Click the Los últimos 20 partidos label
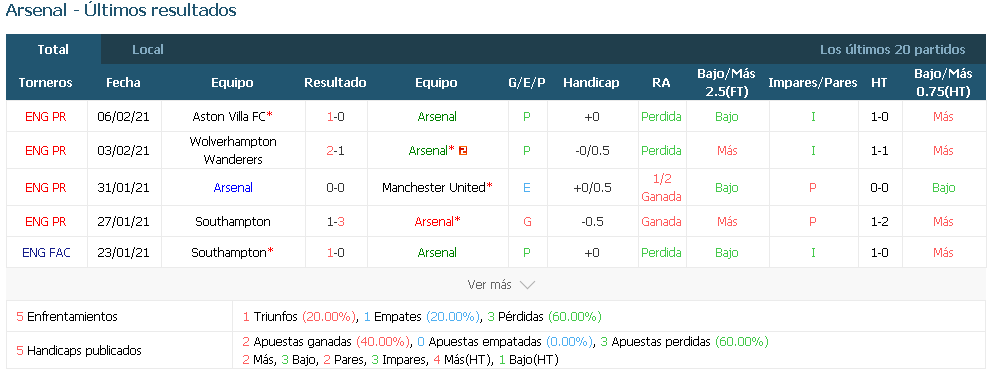The width and height of the screenshot is (990, 374). point(892,49)
